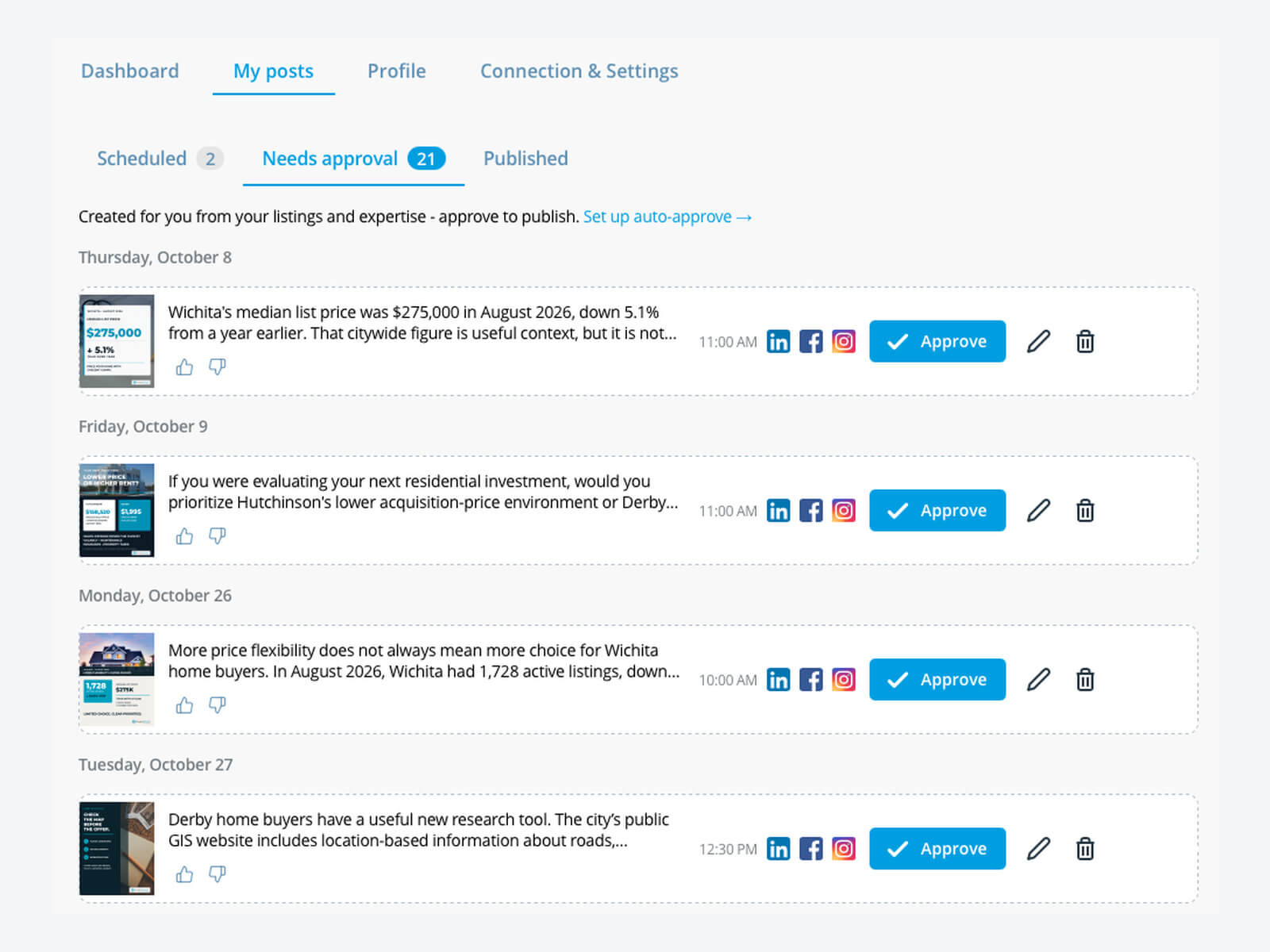The height and width of the screenshot is (952, 1270).
Task: Go to the Profile tab
Action: pyautogui.click(x=397, y=71)
